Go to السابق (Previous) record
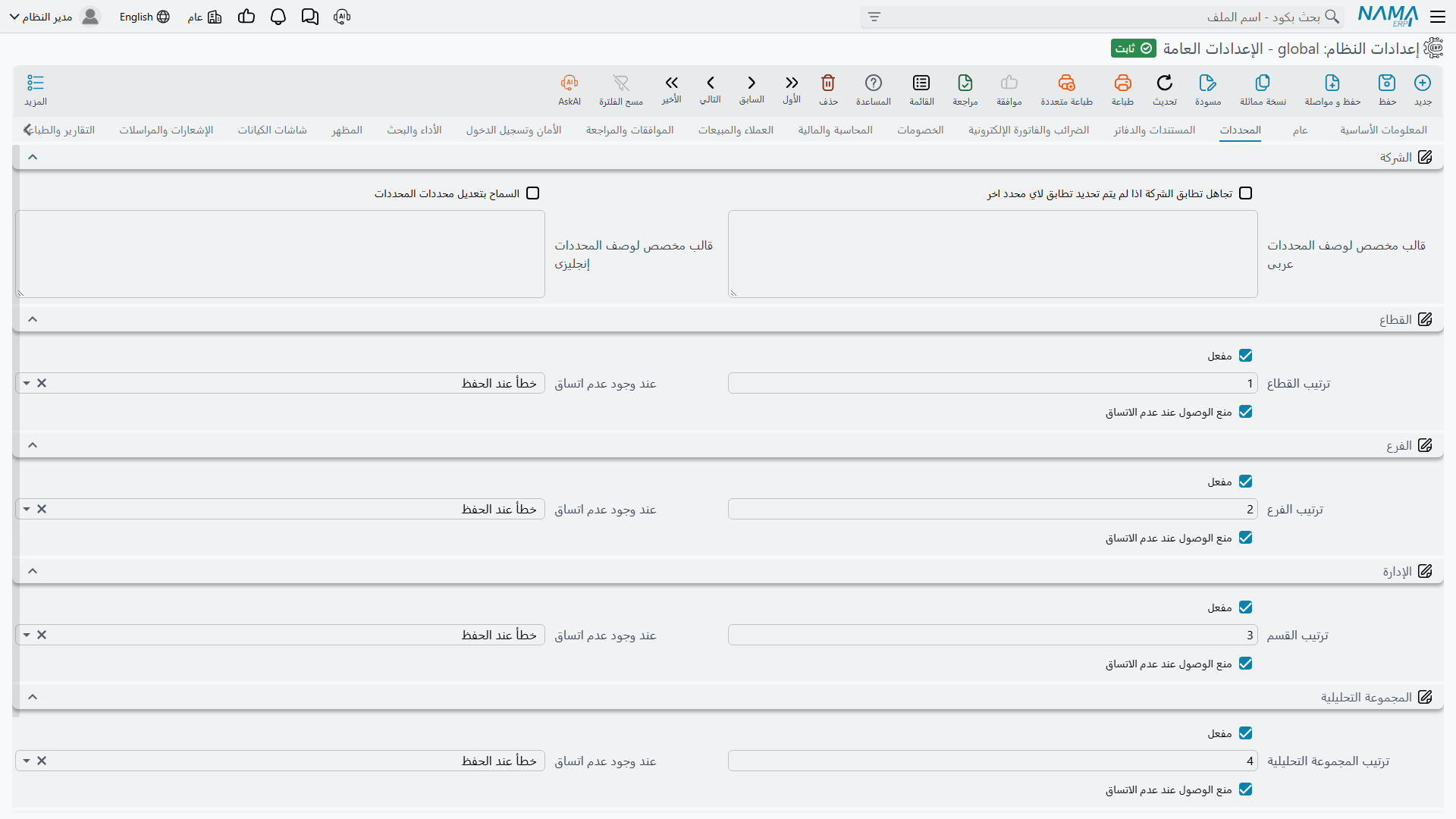 (x=752, y=83)
